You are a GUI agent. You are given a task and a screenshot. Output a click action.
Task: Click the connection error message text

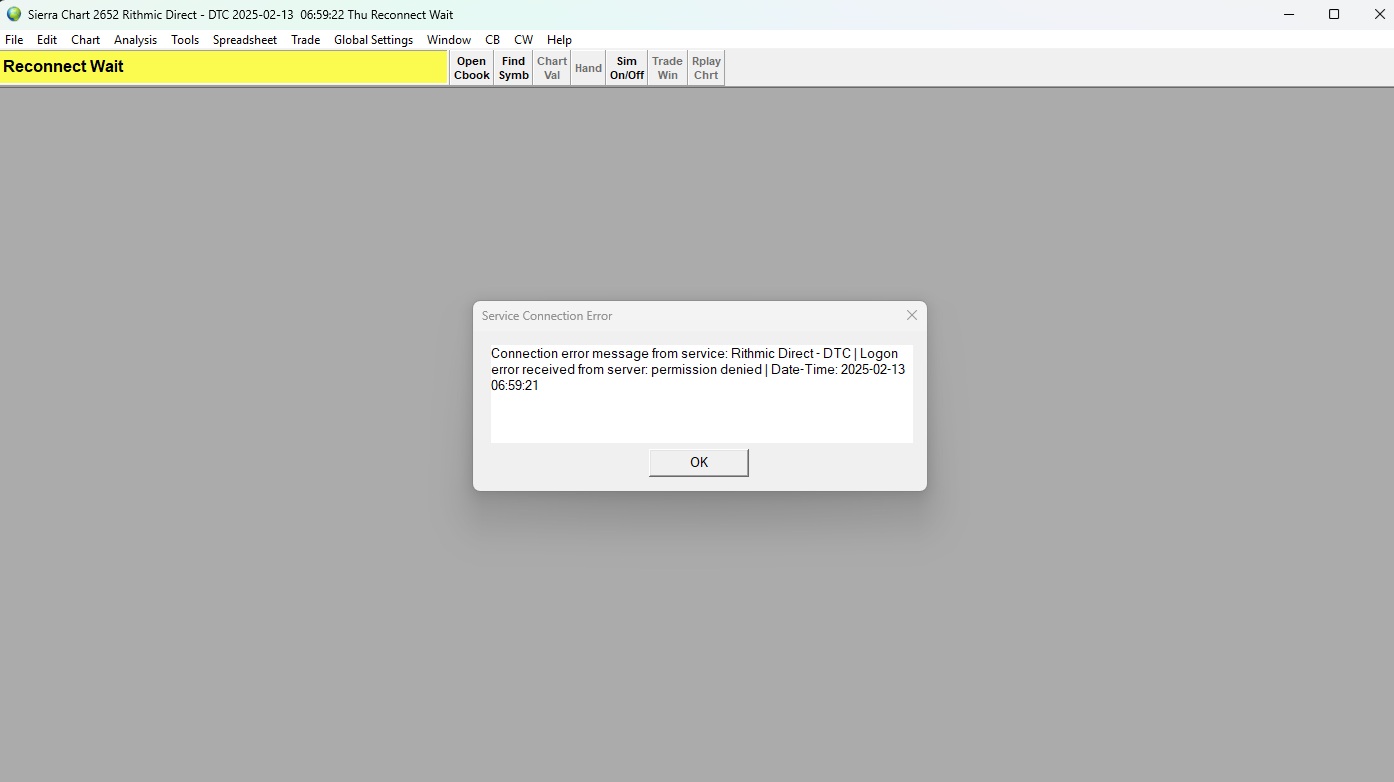pyautogui.click(x=698, y=369)
